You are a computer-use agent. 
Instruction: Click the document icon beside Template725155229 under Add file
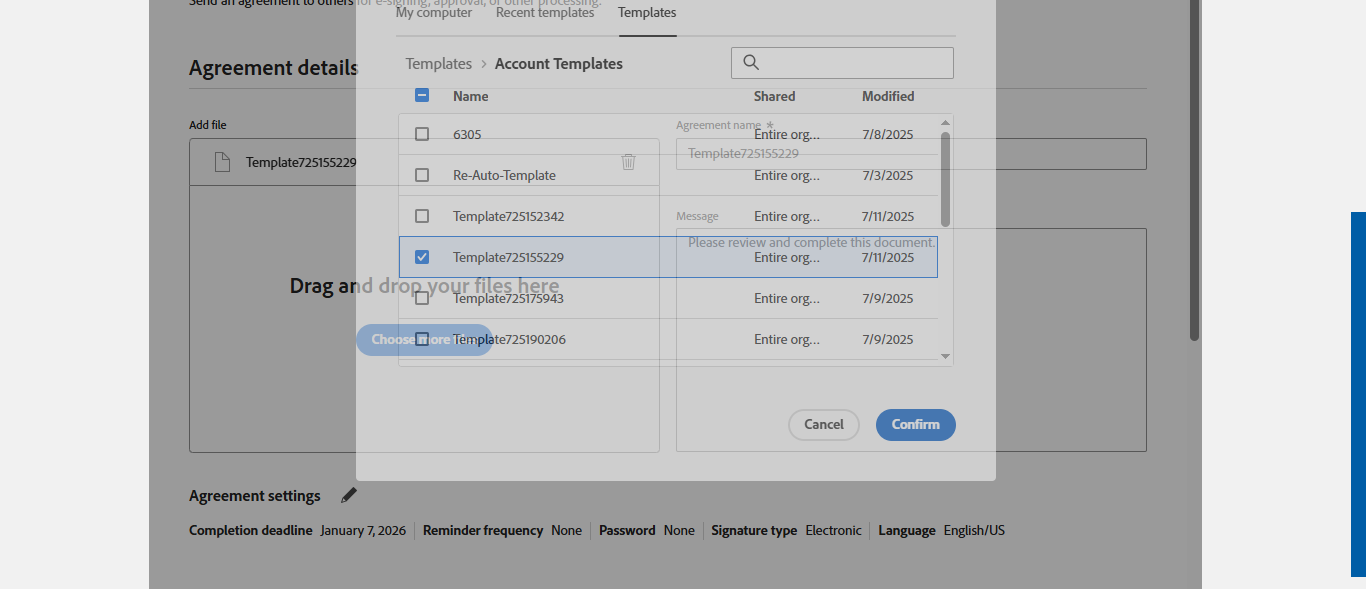[223, 162]
